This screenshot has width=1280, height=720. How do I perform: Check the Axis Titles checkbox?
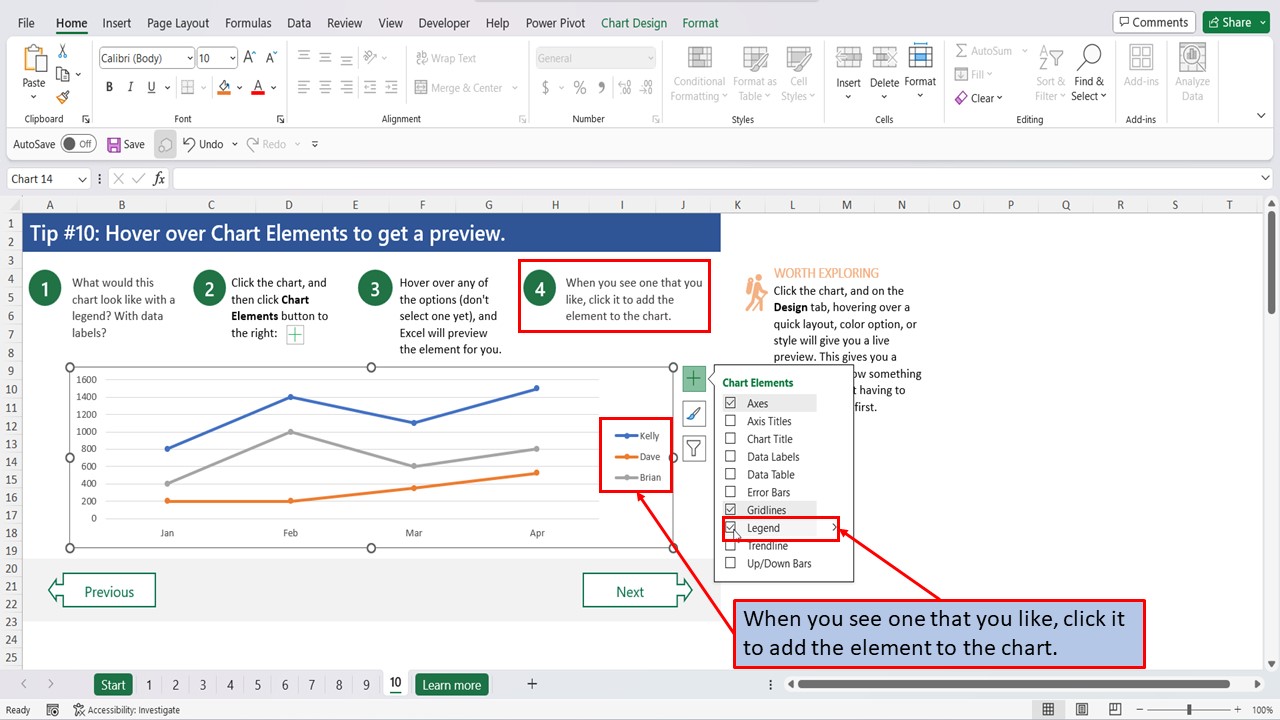coord(730,421)
